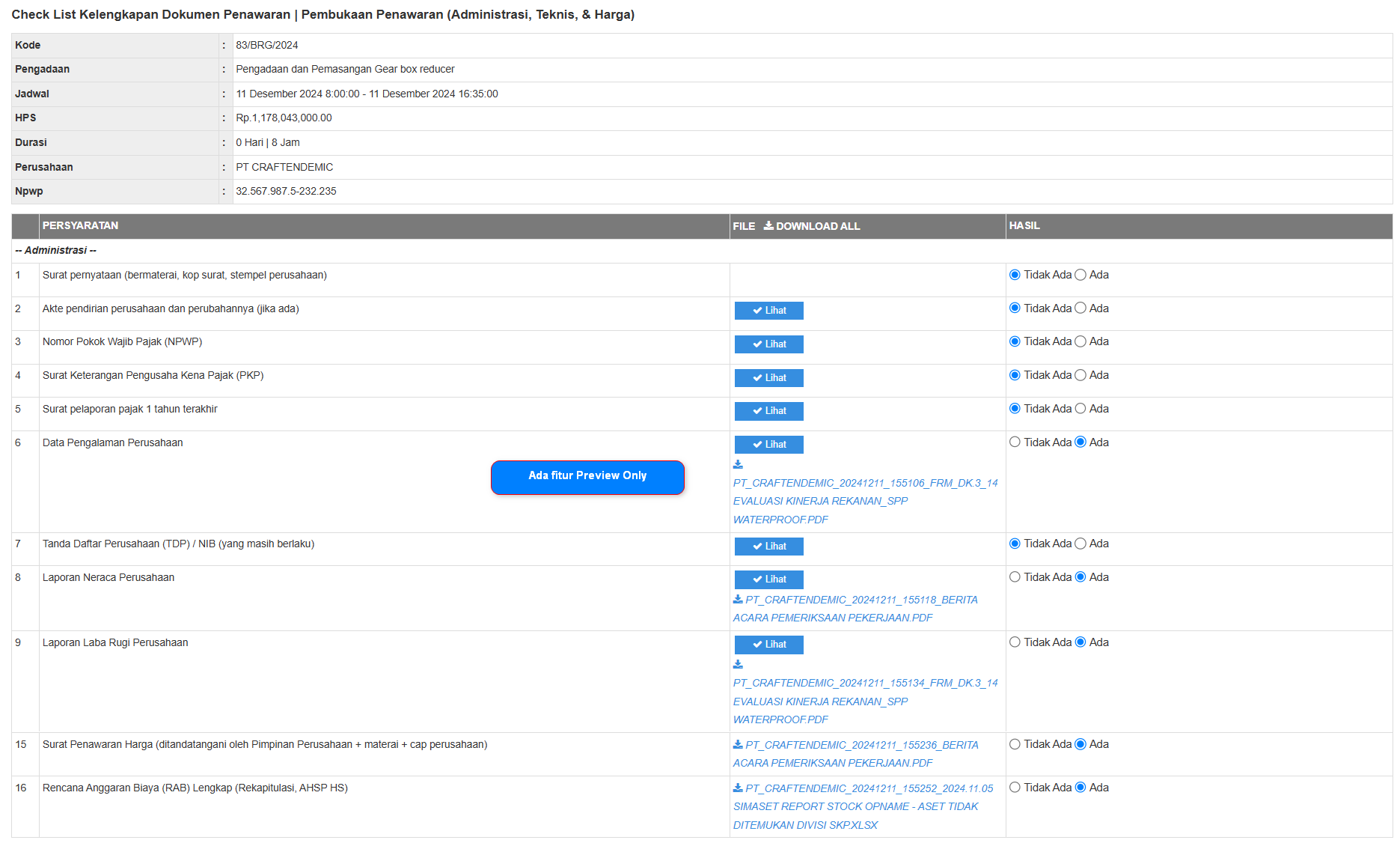View Surat Keterangan PKP with Lihat button
The image size is (1400, 846).
[768, 378]
